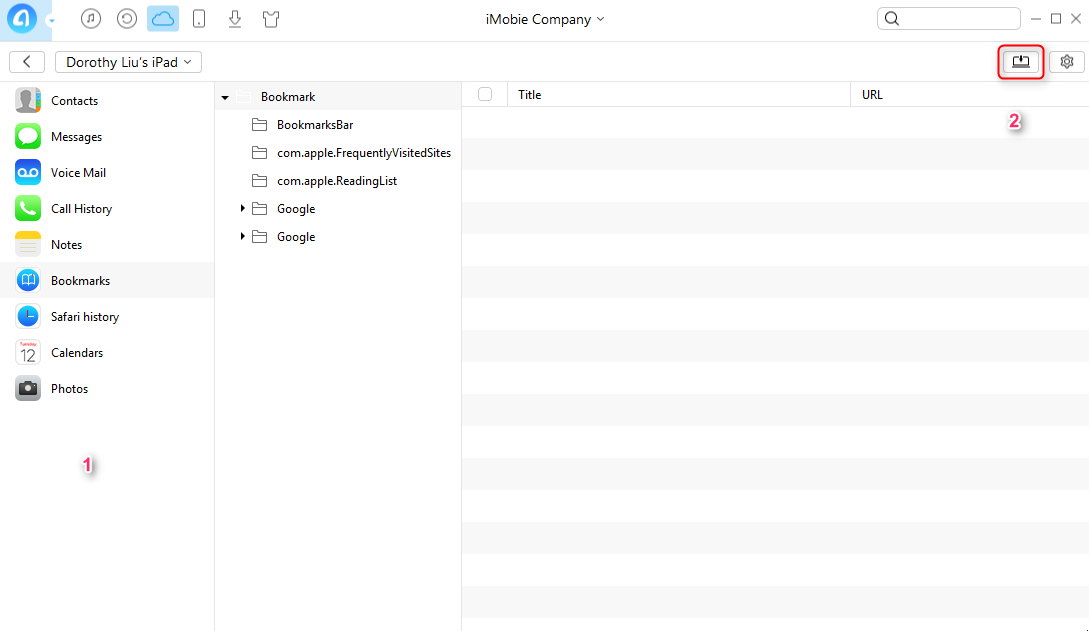Open the dropdown arrow beside the AnyTrans logo
1089x631 pixels.
(51, 20)
